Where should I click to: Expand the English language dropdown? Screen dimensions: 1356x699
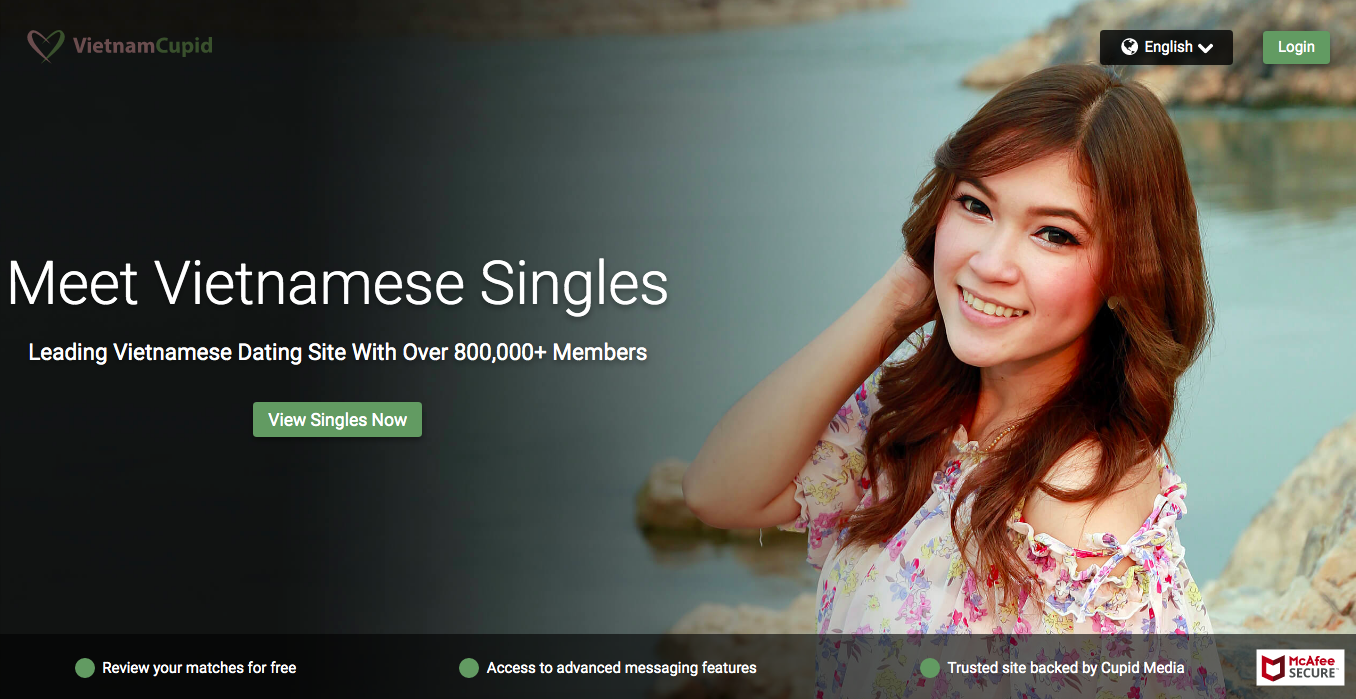(1166, 47)
